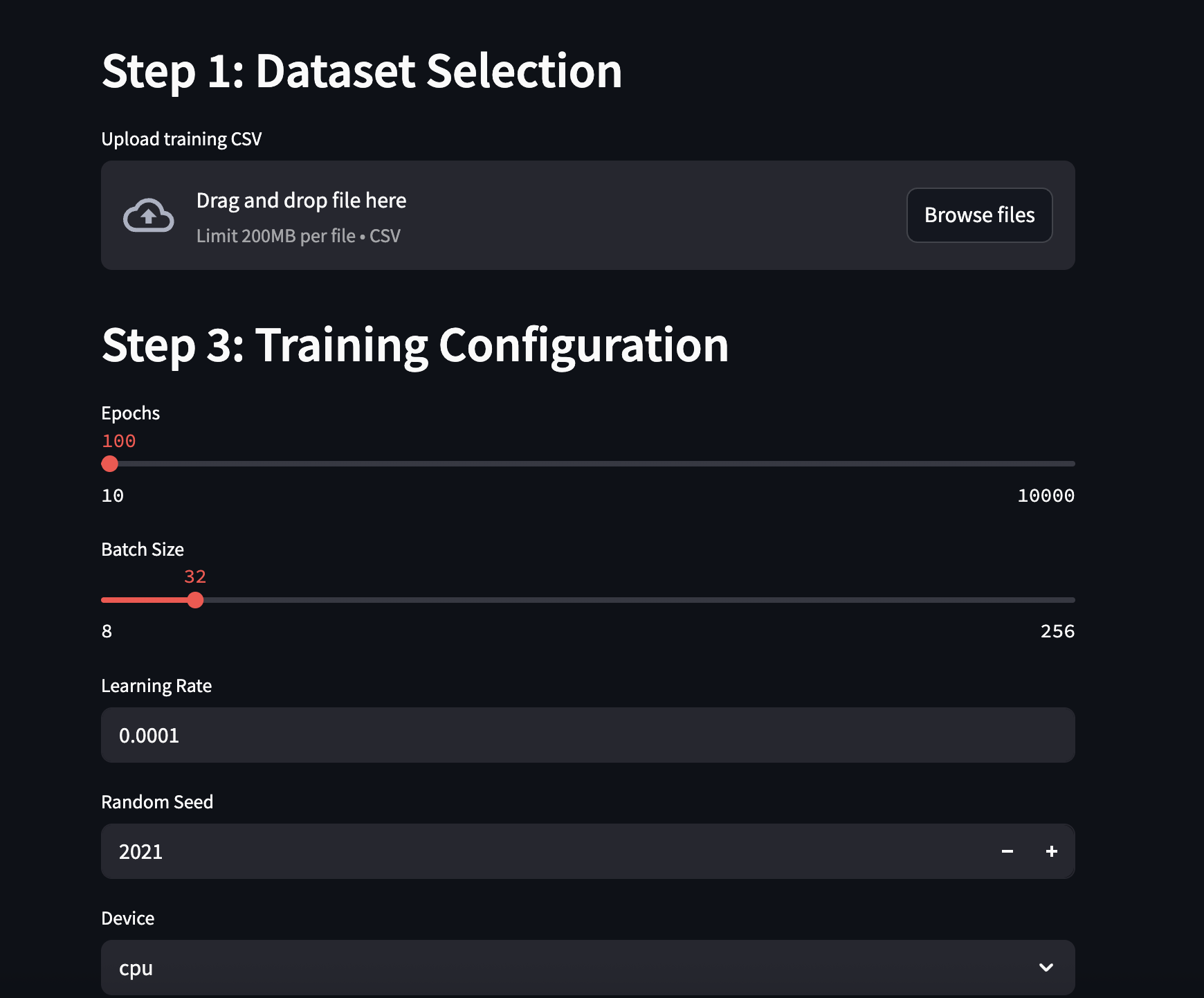Click the Random Seed value 2021
This screenshot has width=1204, height=998.
click(x=141, y=852)
